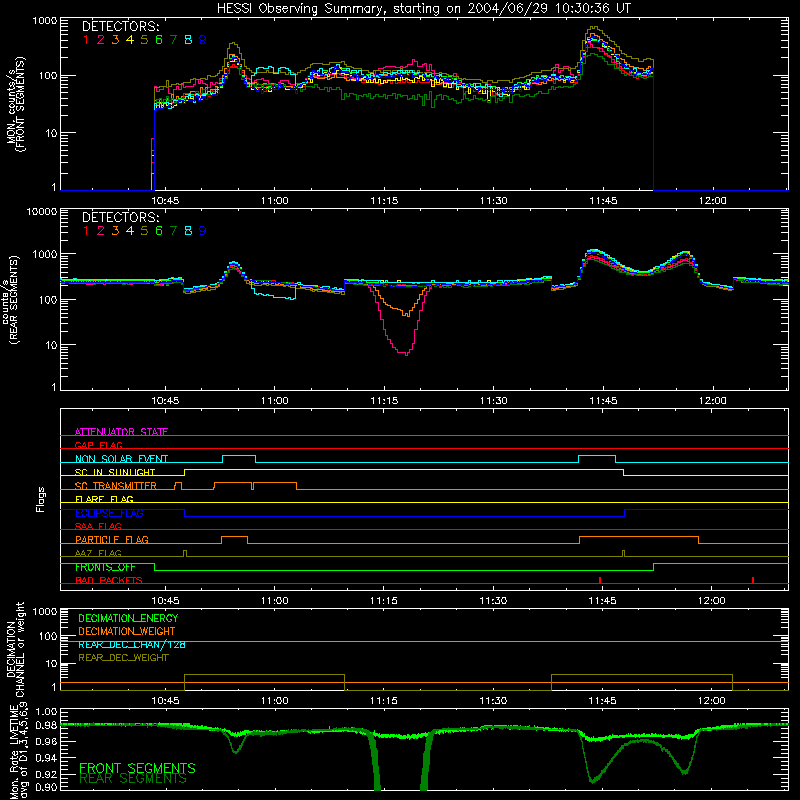The width and height of the screenshot is (800, 800).
Task: Click the GAP_FLAG label
Action: 98,445
